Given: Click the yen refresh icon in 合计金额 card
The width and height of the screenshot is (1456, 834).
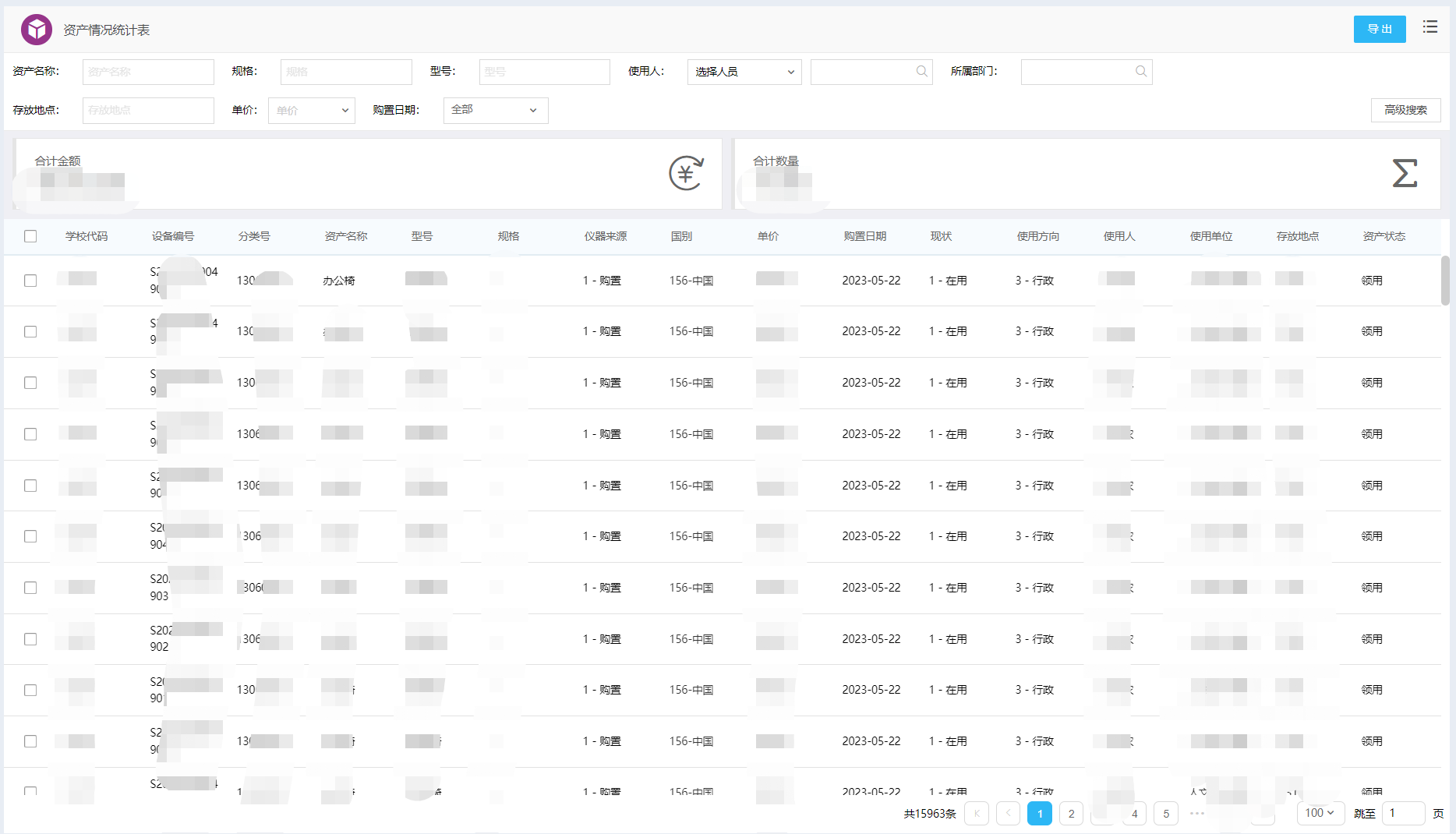Looking at the screenshot, I should click(x=687, y=173).
